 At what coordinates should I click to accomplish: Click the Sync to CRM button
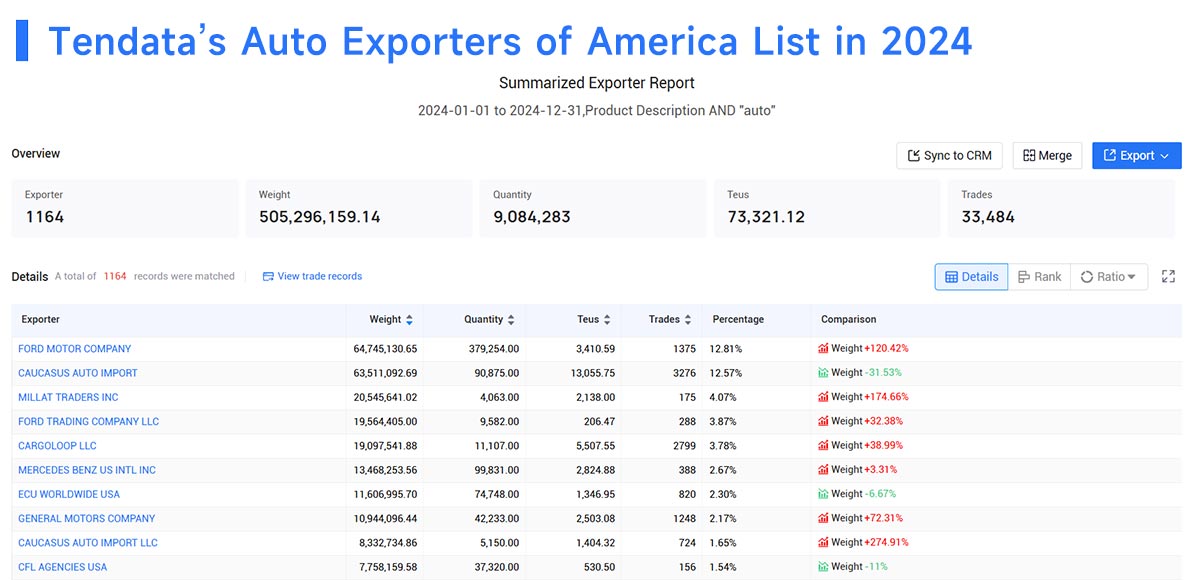(x=949, y=156)
